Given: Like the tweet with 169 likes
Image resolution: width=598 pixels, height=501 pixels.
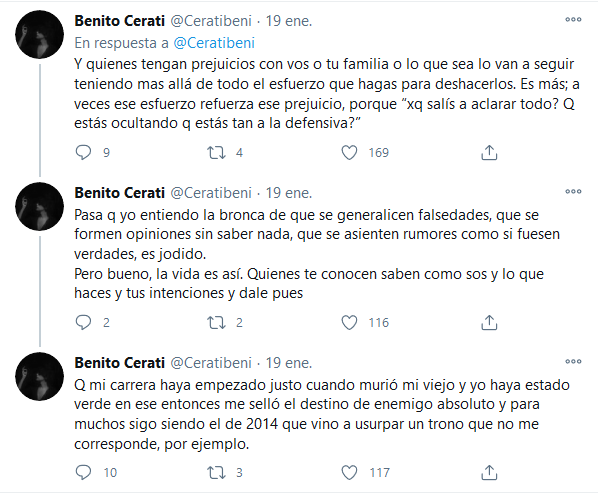Looking at the screenshot, I should (x=349, y=153).
